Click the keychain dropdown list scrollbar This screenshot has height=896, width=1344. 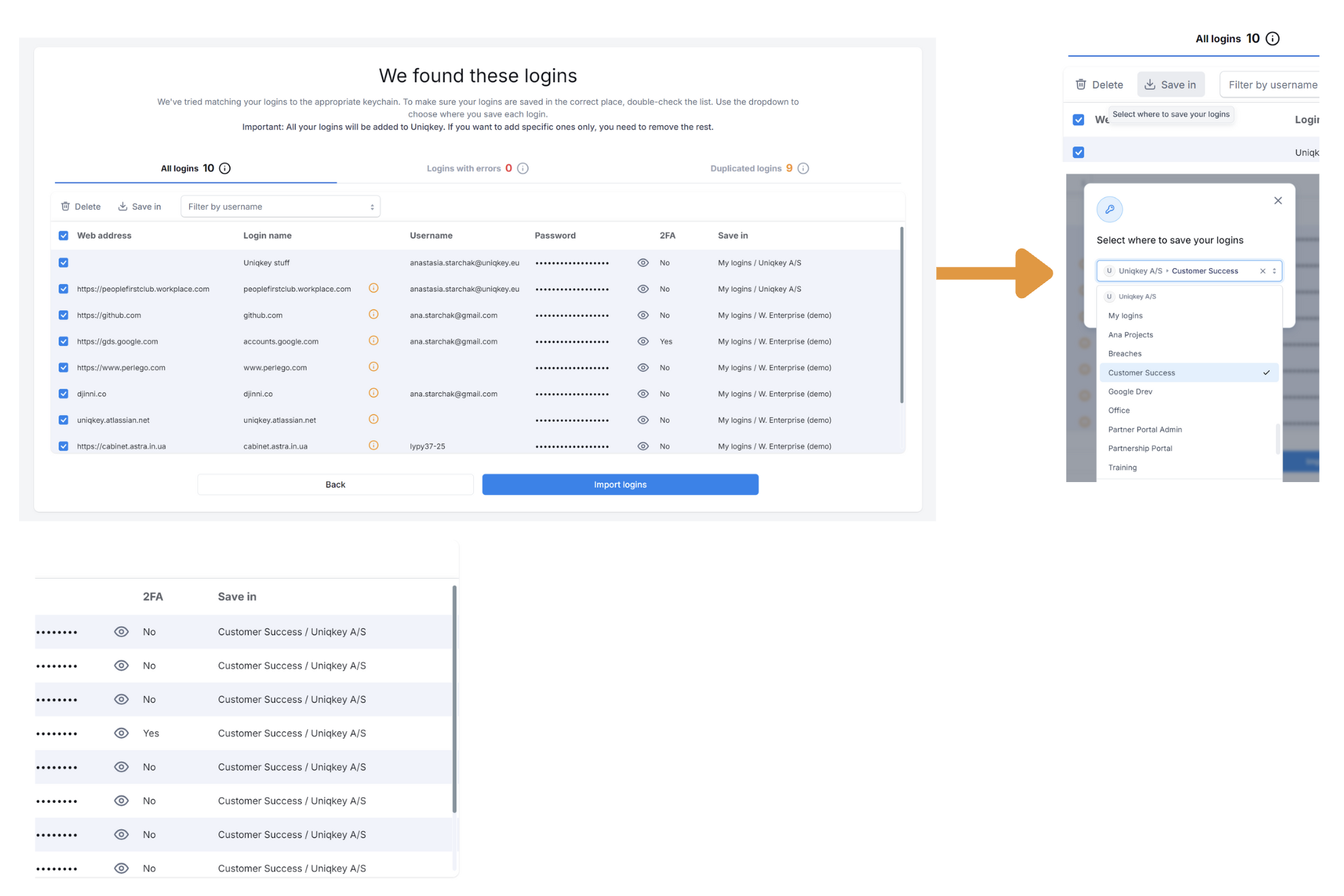(x=1277, y=439)
